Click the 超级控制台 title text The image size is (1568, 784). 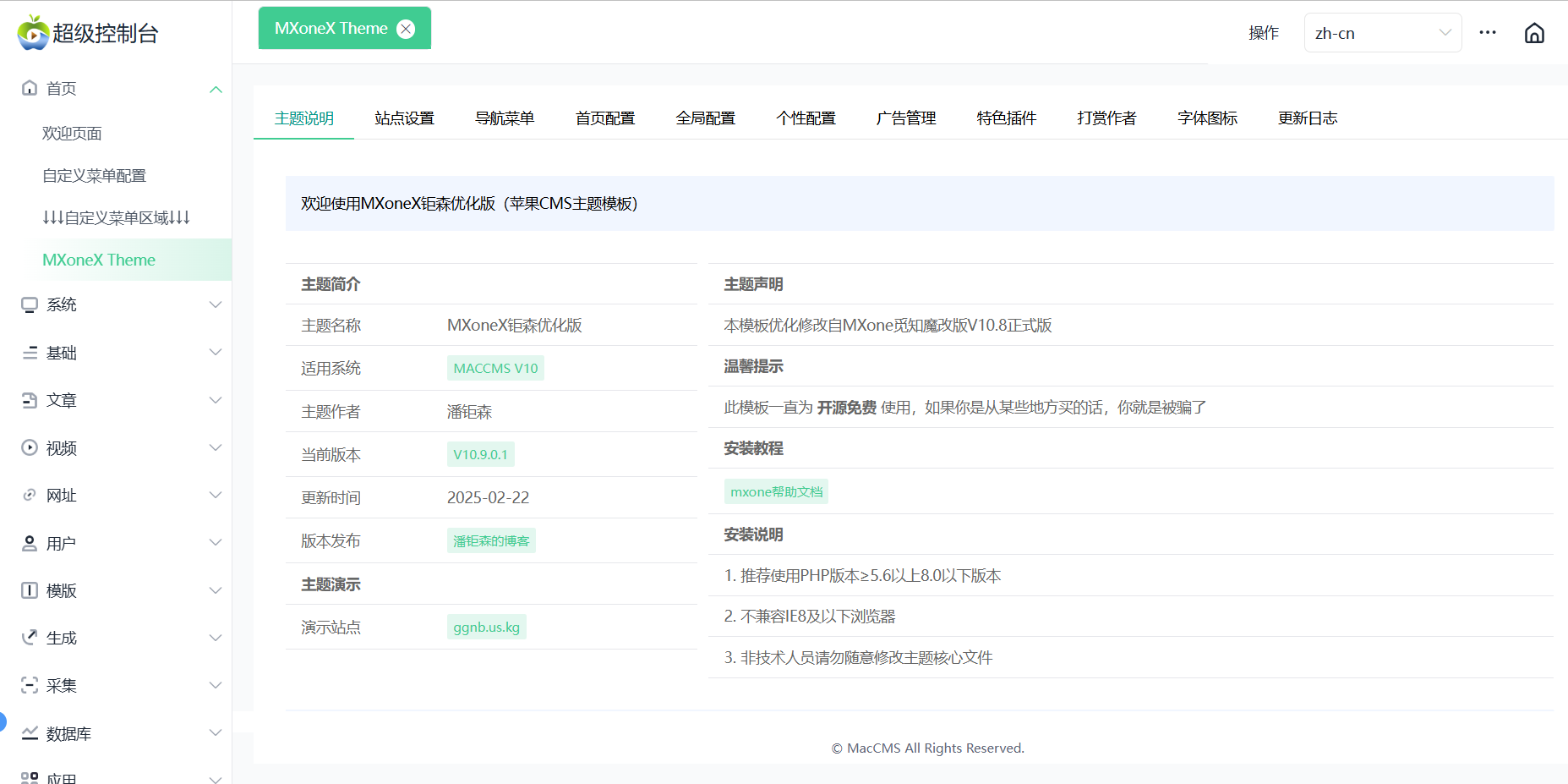106,33
